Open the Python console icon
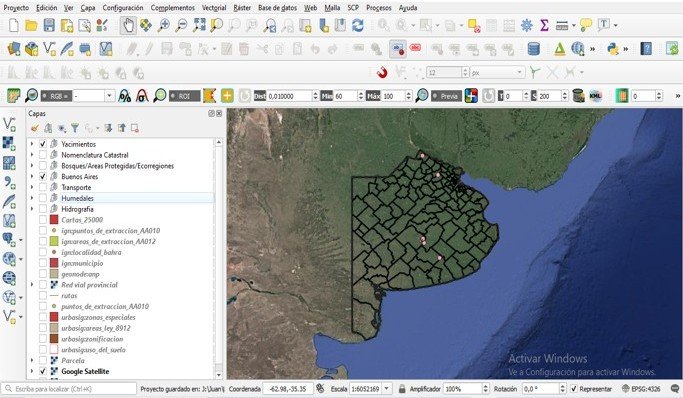This screenshot has height=398, width=683. pyautogui.click(x=612, y=49)
